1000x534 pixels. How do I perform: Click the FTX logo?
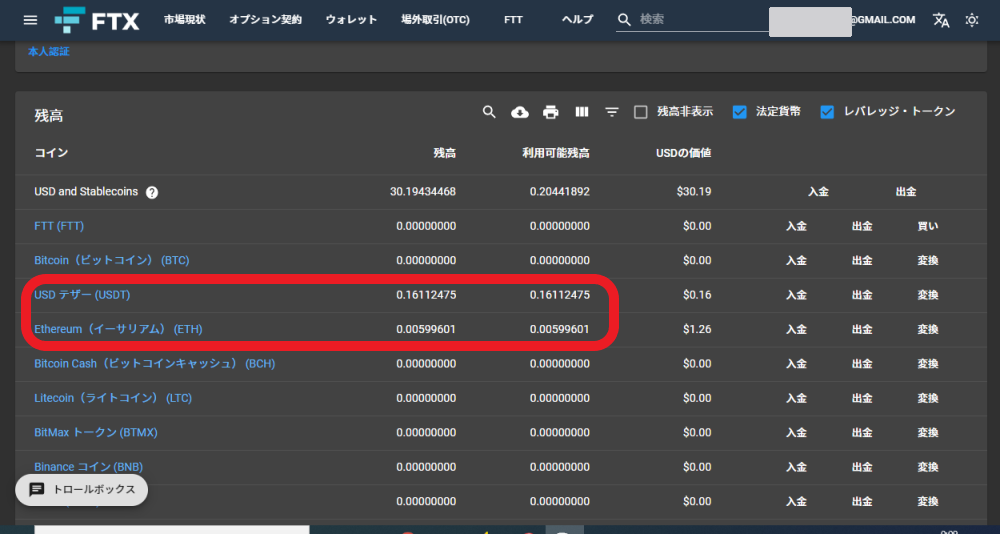(x=97, y=20)
